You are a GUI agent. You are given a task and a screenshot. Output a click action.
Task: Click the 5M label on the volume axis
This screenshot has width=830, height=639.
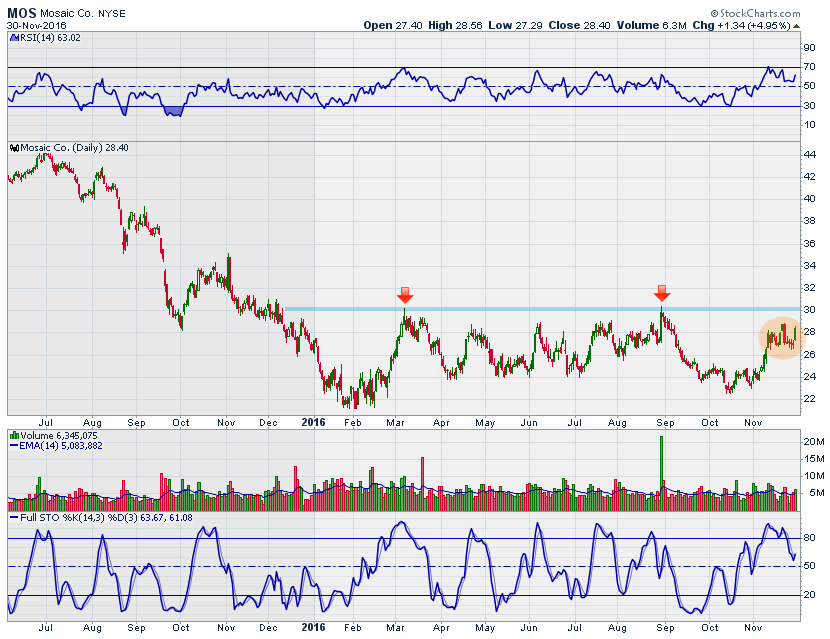pyautogui.click(x=816, y=493)
